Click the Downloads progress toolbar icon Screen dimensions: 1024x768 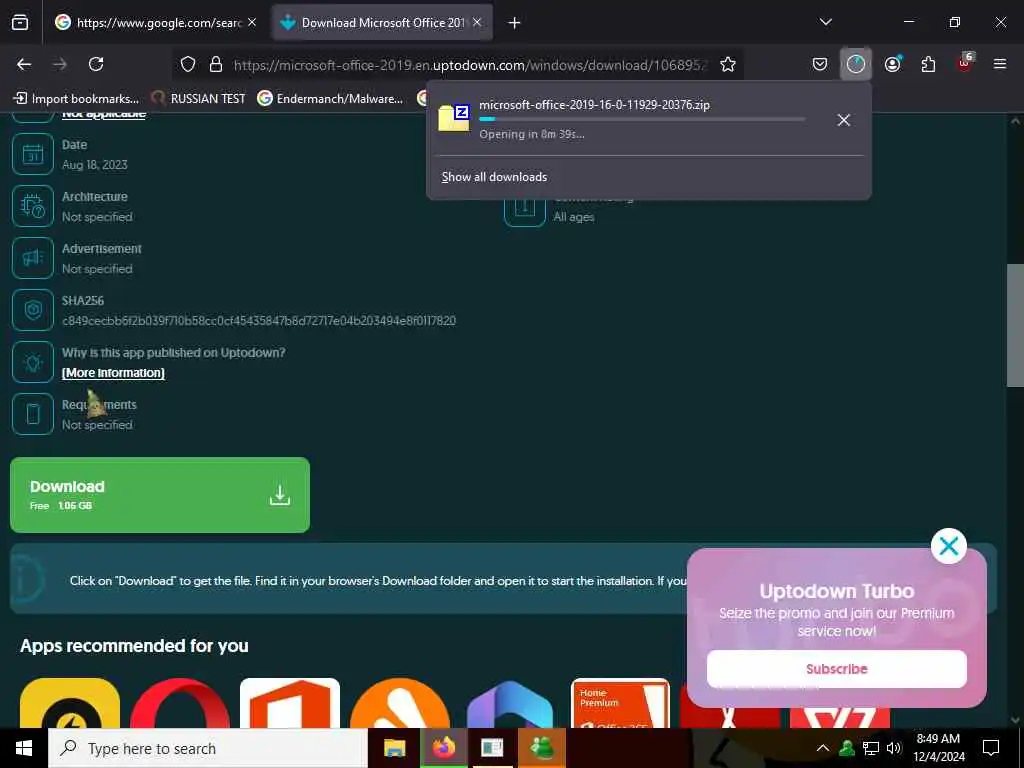856,64
